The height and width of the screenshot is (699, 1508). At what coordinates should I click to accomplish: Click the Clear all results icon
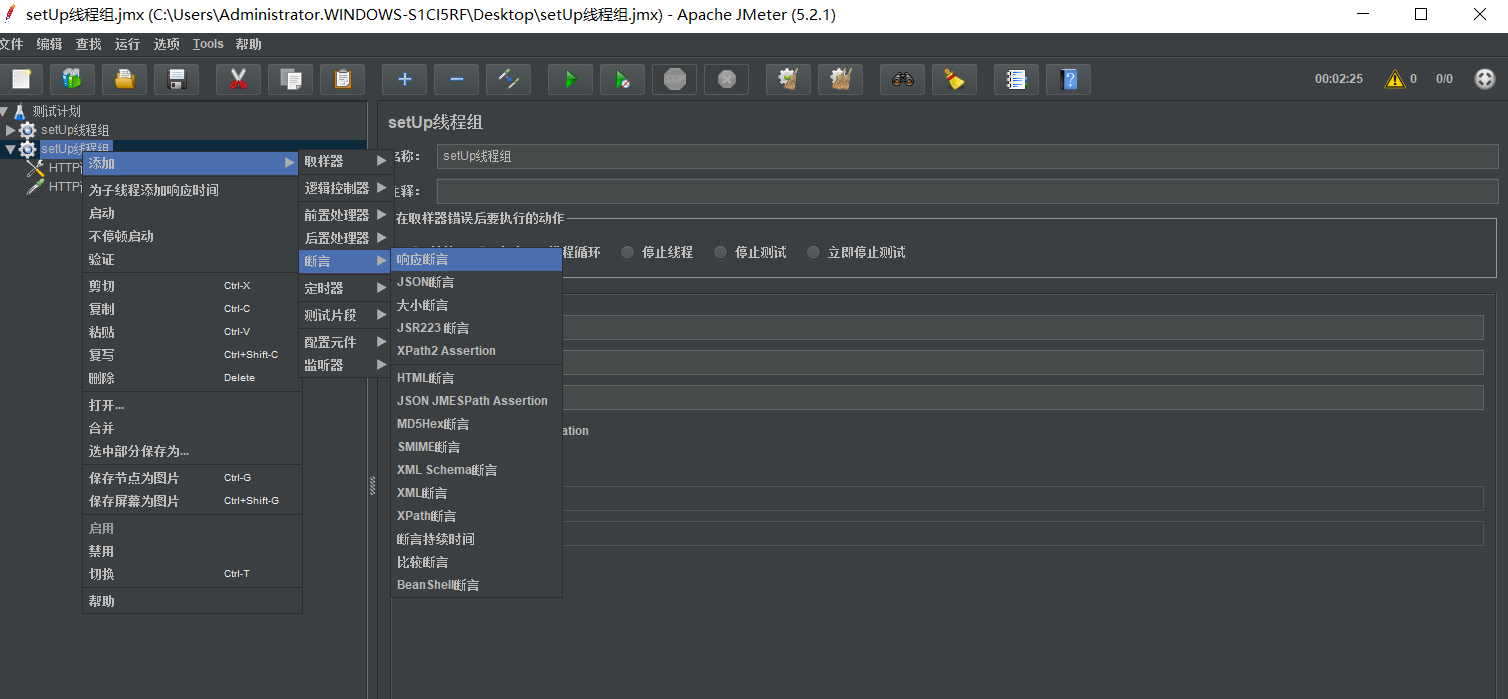click(x=840, y=79)
